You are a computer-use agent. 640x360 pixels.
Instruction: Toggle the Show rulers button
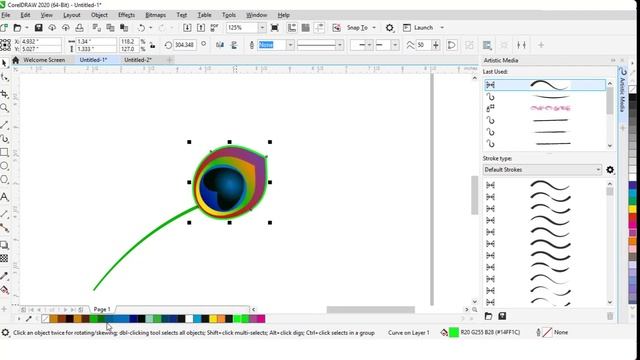click(x=292, y=28)
